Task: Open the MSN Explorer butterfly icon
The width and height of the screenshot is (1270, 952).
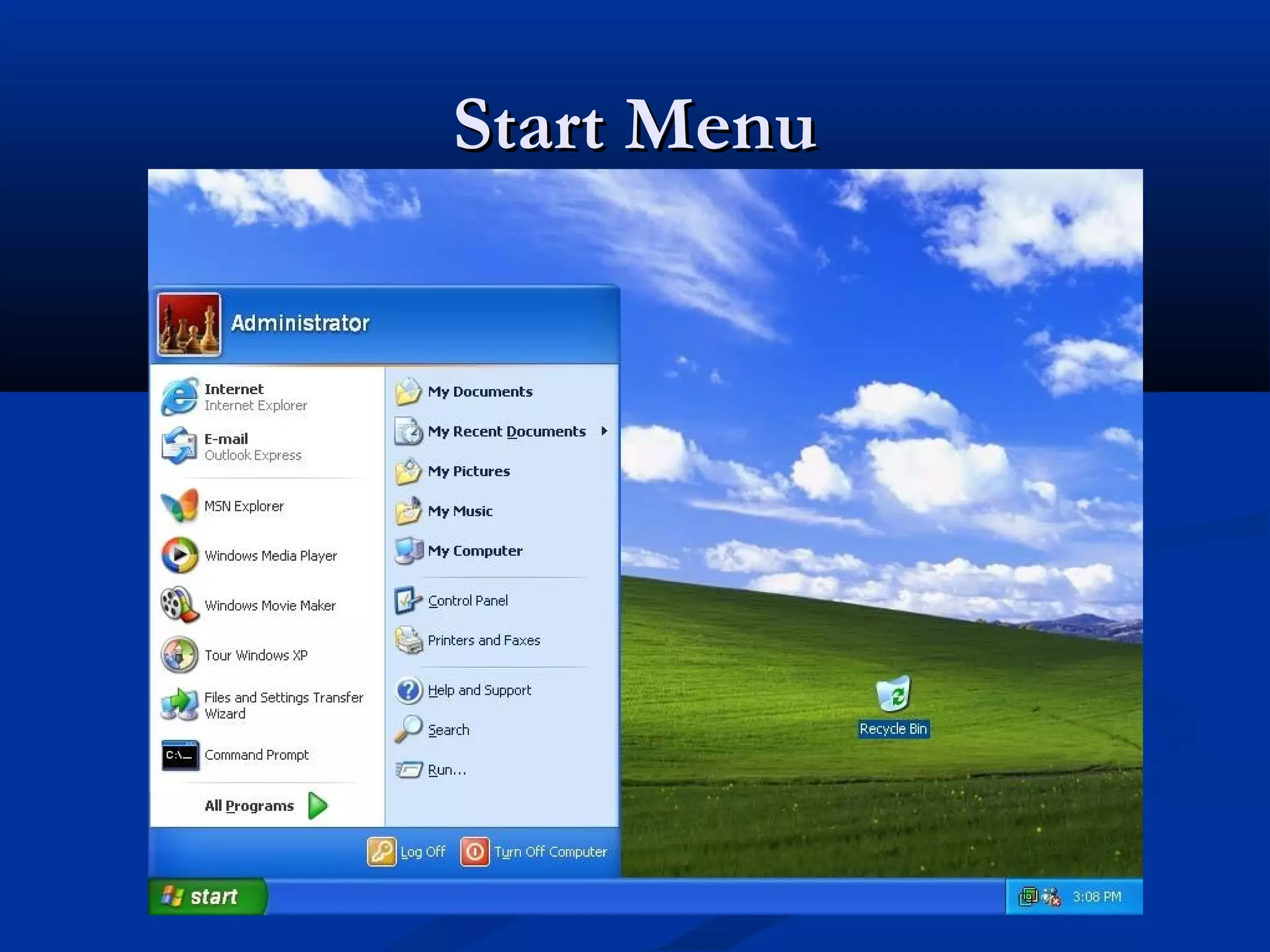Action: 180,506
